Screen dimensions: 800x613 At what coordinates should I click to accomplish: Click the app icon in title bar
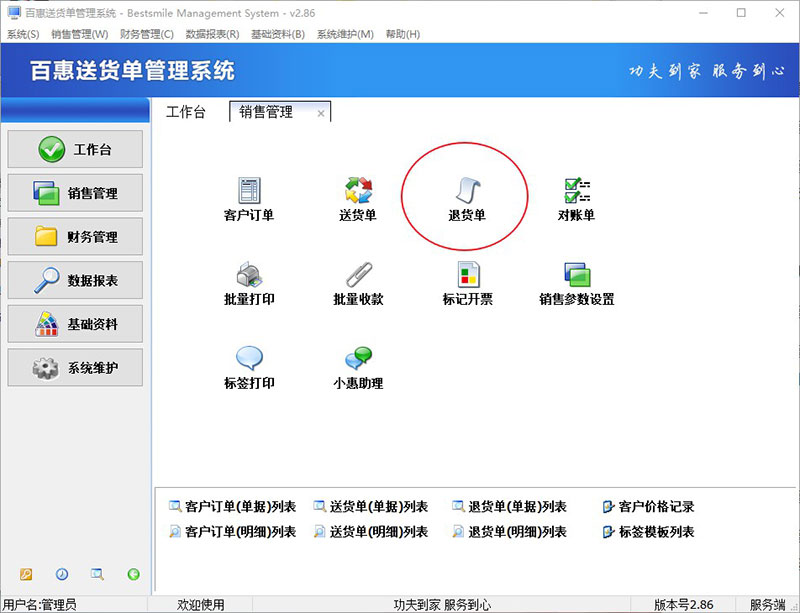[14, 12]
